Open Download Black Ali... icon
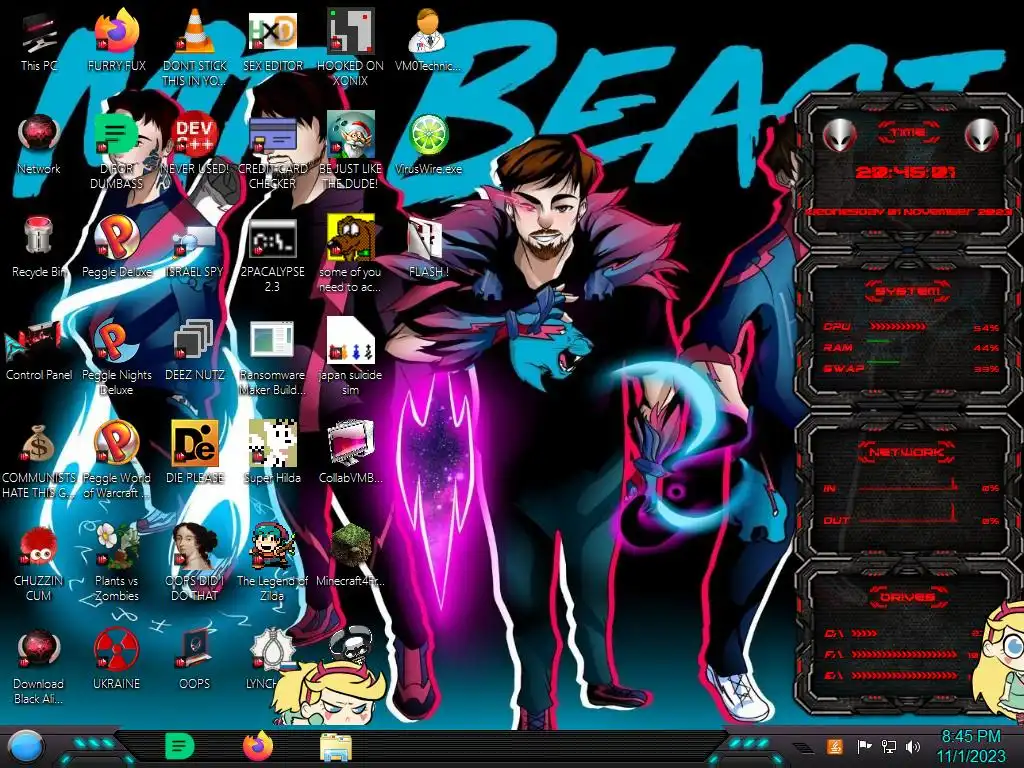 click(x=39, y=650)
